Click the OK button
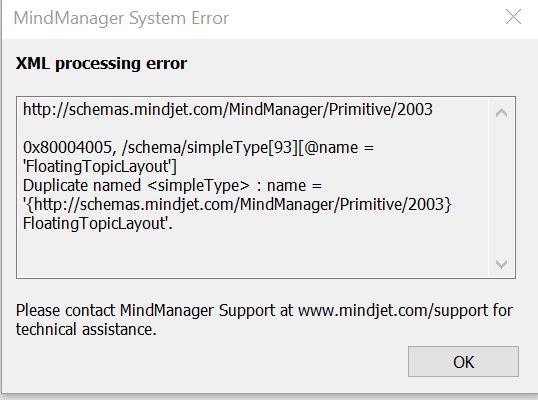This screenshot has width=538, height=400. pos(463,362)
